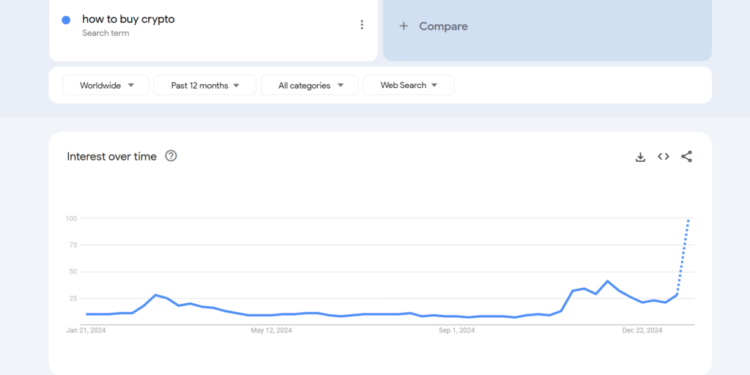Viewport: 750px width, 375px height.
Task: Click the 25 value on y-axis
Action: (73, 298)
